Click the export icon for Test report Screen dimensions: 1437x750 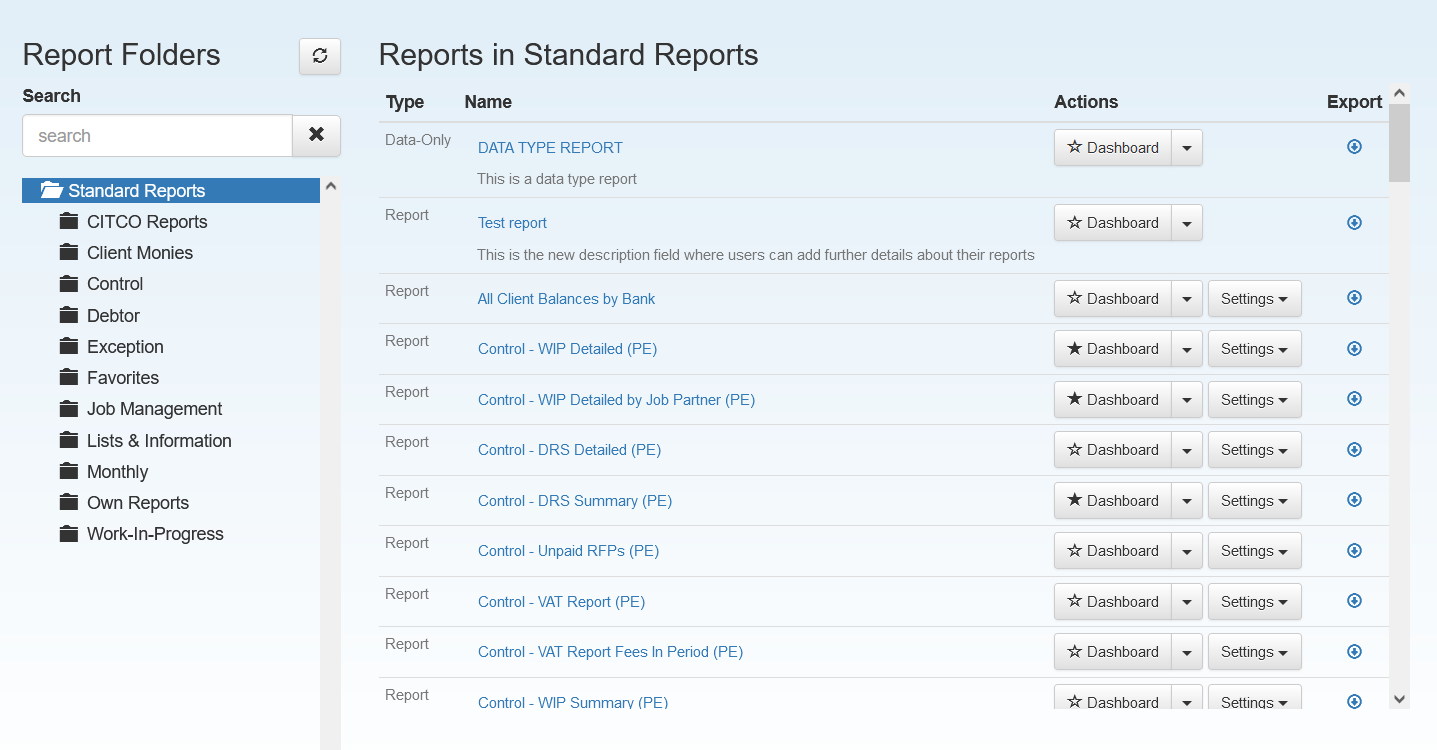click(1354, 222)
